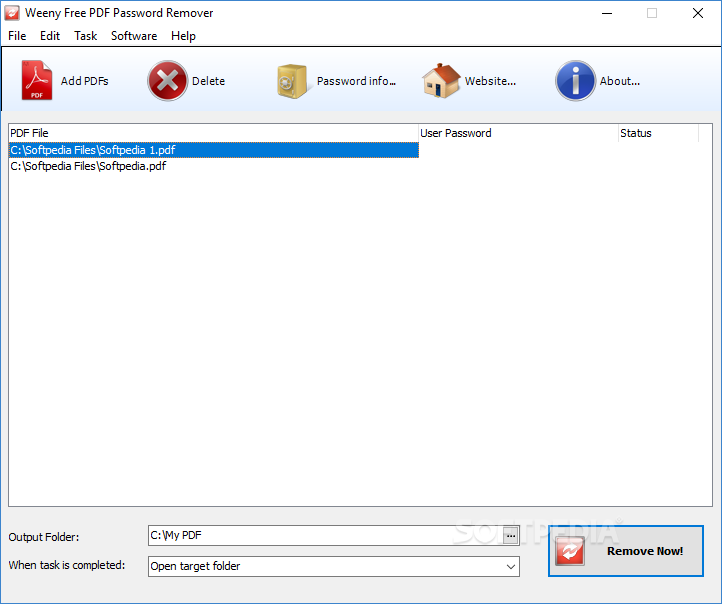The height and width of the screenshot is (604, 722).
Task: Click the 'Open target folder' combo text
Action: (x=195, y=566)
